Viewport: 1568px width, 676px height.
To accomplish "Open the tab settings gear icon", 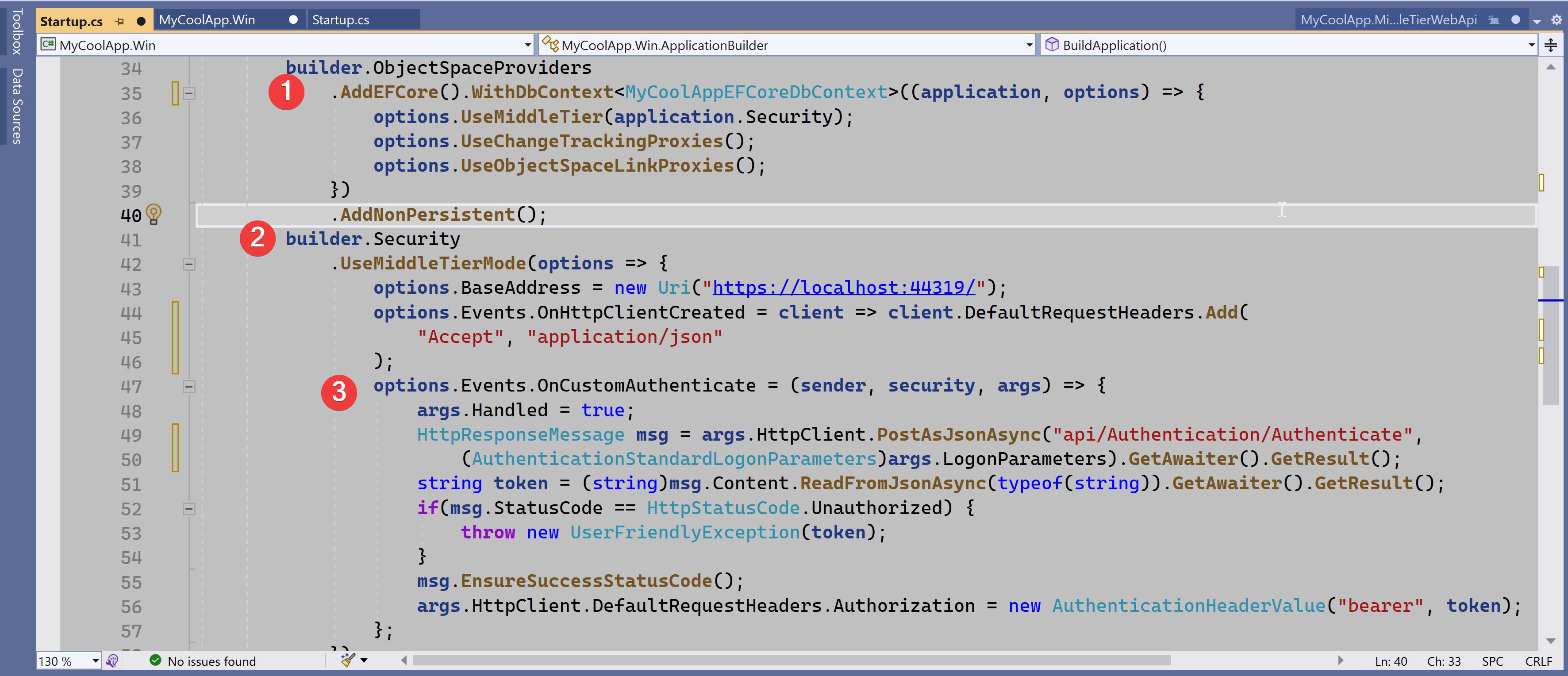I will [x=1556, y=20].
